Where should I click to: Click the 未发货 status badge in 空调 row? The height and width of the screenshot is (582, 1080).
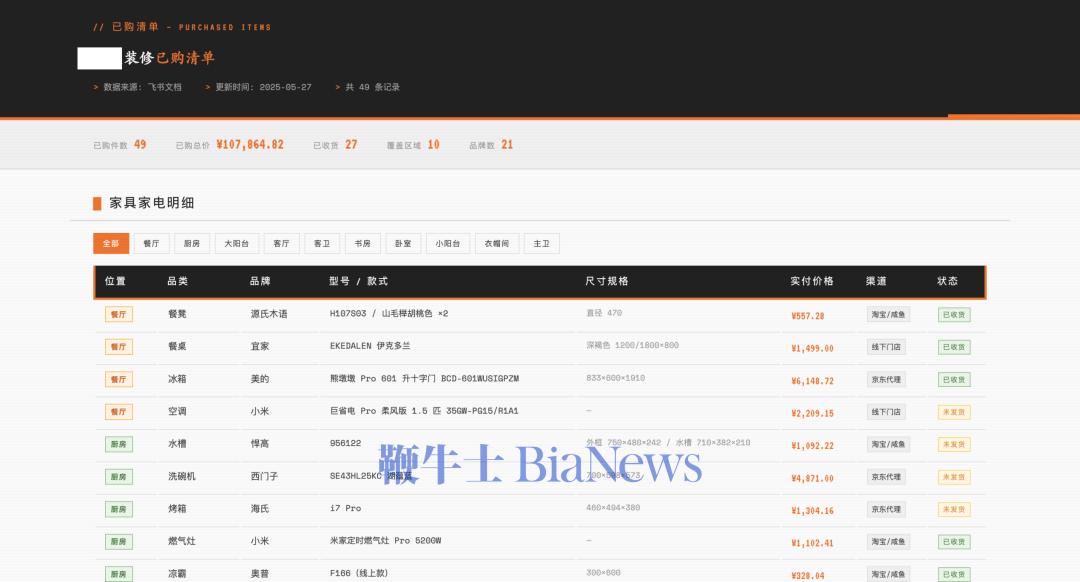click(954, 412)
